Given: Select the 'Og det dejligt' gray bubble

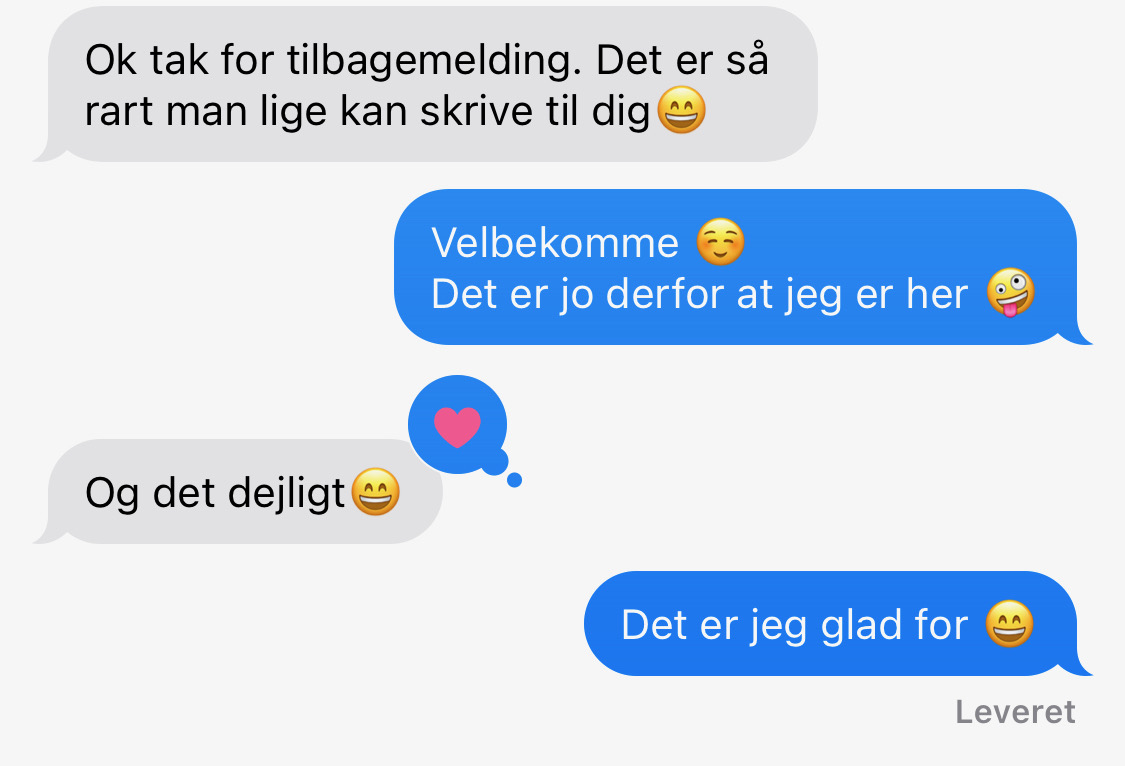Looking at the screenshot, I should pyautogui.click(x=238, y=491).
